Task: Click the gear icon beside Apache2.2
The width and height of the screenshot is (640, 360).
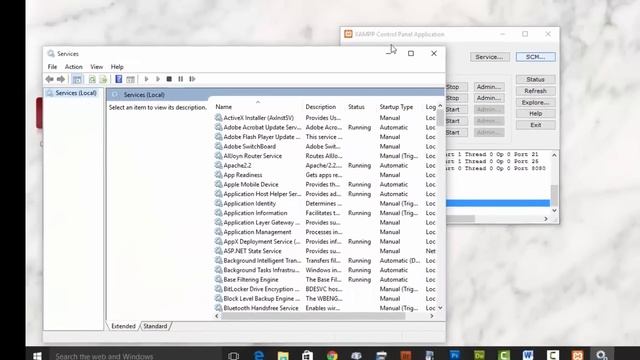Action: click(x=218, y=165)
